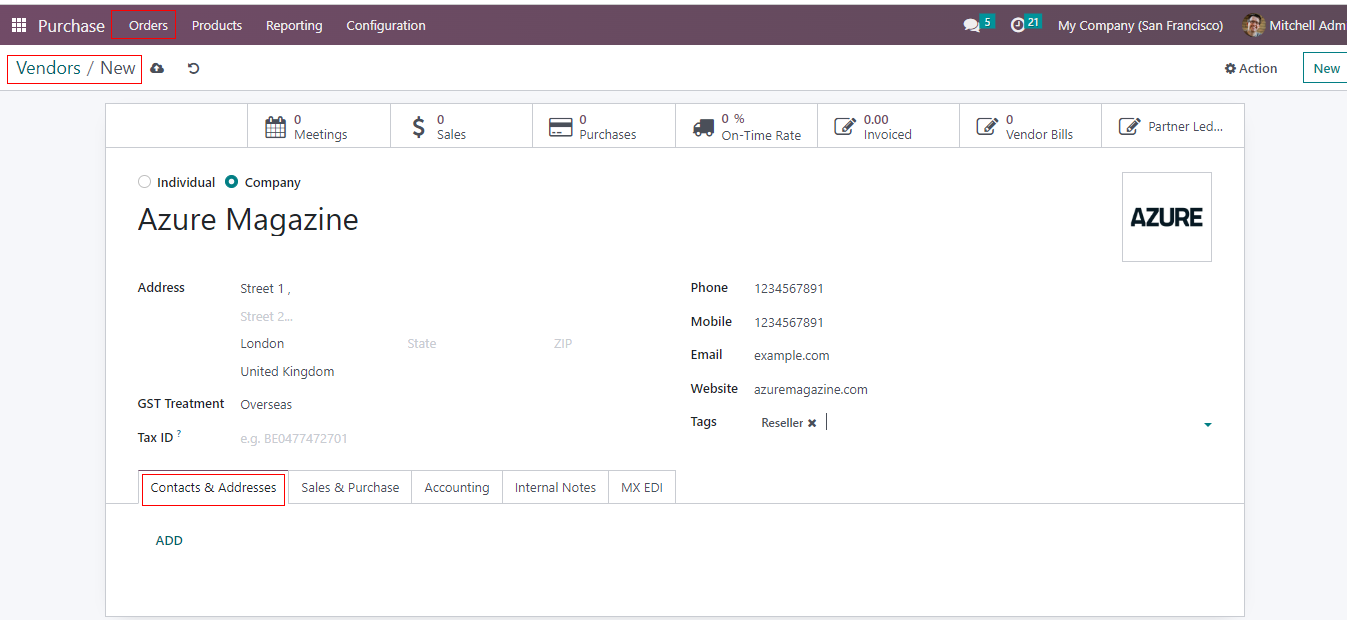Expand the Tags dropdown arrow
Viewport: 1347px width, 620px height.
click(1207, 425)
